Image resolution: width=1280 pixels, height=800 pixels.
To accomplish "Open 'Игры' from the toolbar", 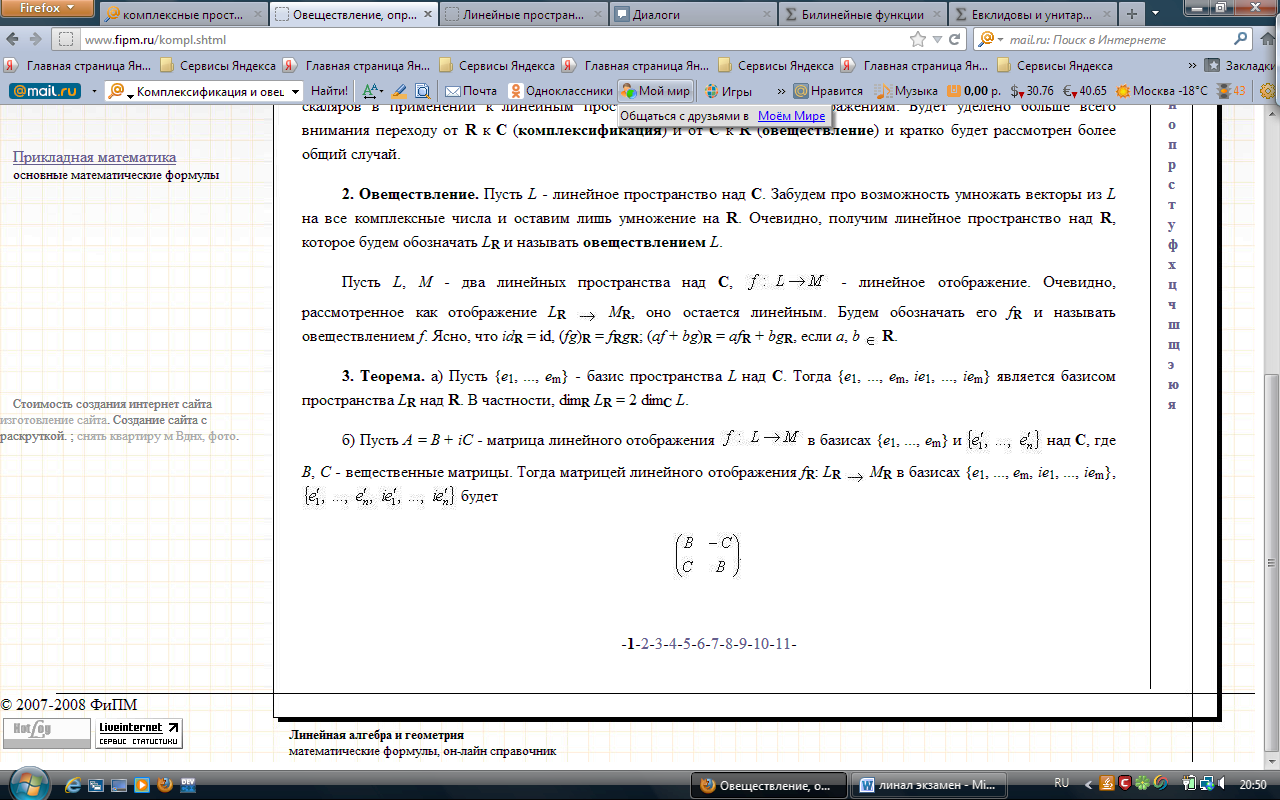I will (x=727, y=91).
